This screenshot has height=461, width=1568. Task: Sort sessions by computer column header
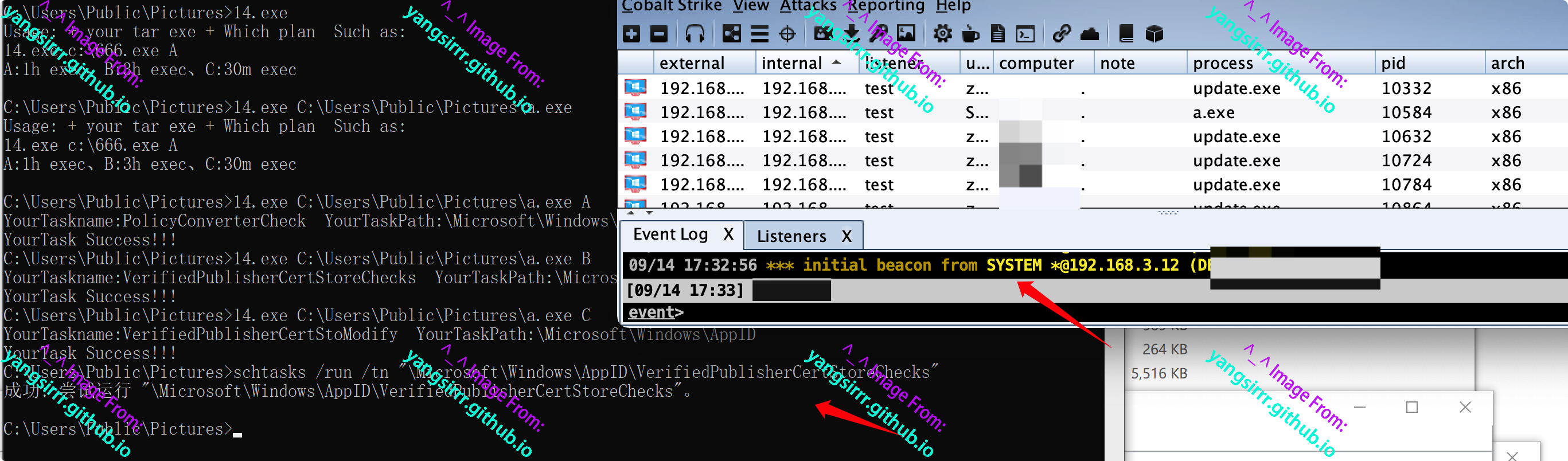click(1043, 63)
